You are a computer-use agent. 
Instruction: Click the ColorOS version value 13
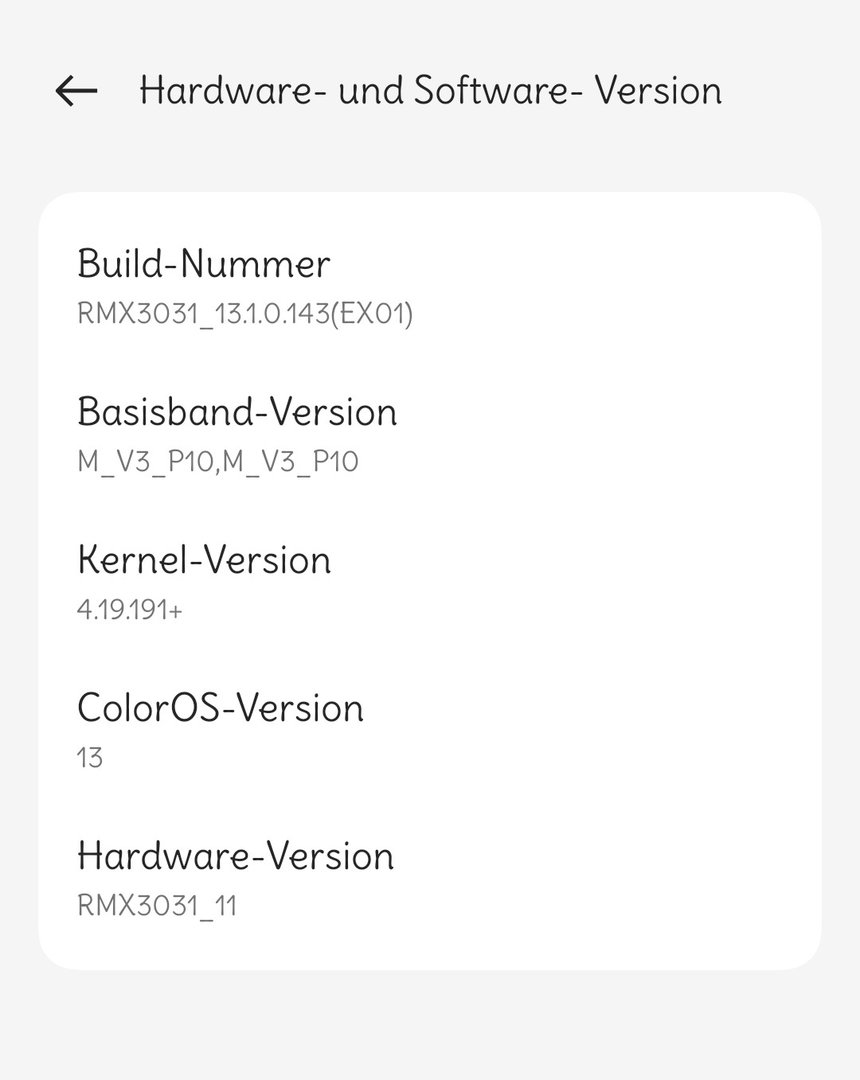coord(90,758)
